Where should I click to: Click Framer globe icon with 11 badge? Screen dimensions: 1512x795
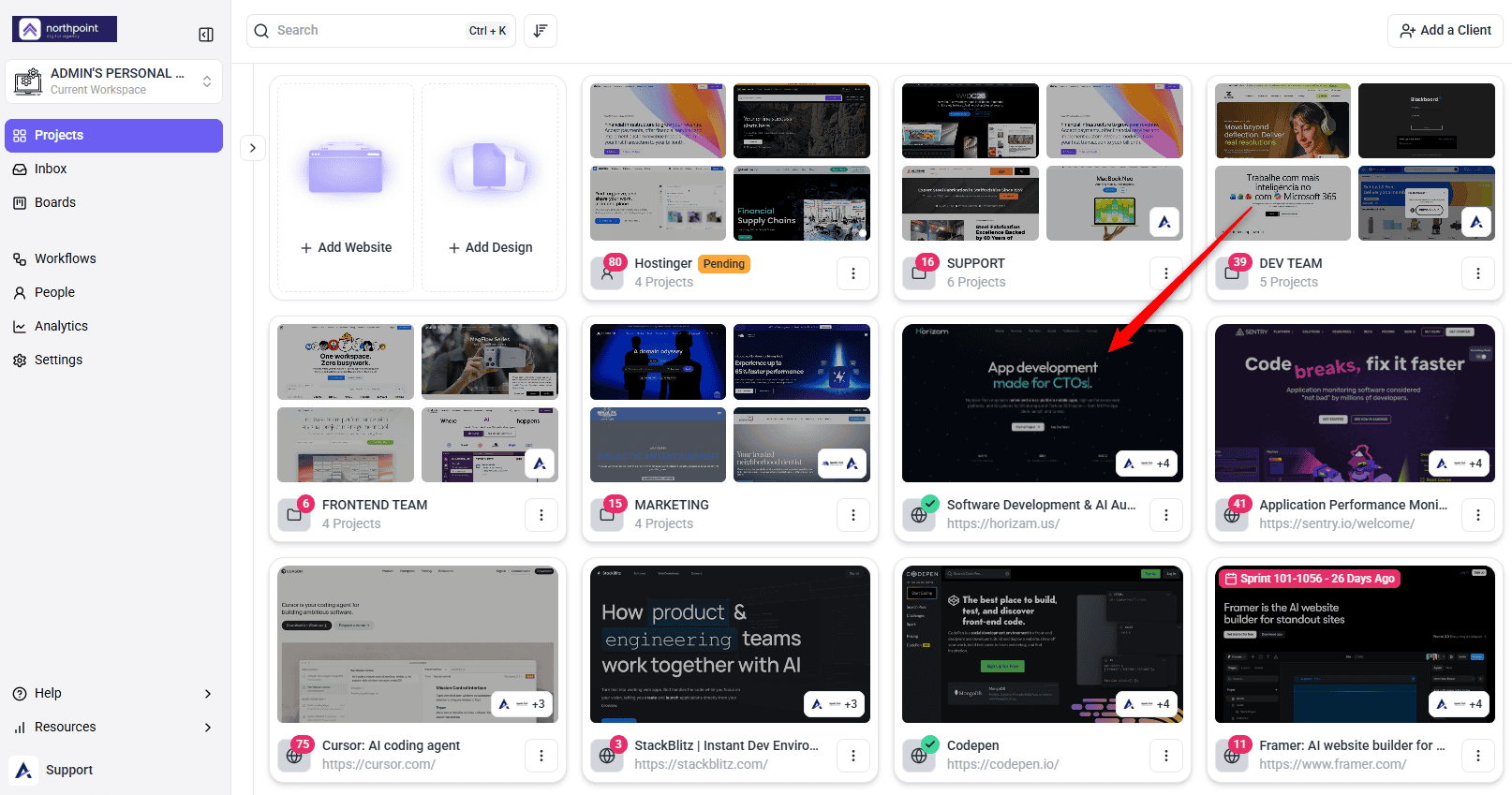point(1232,756)
